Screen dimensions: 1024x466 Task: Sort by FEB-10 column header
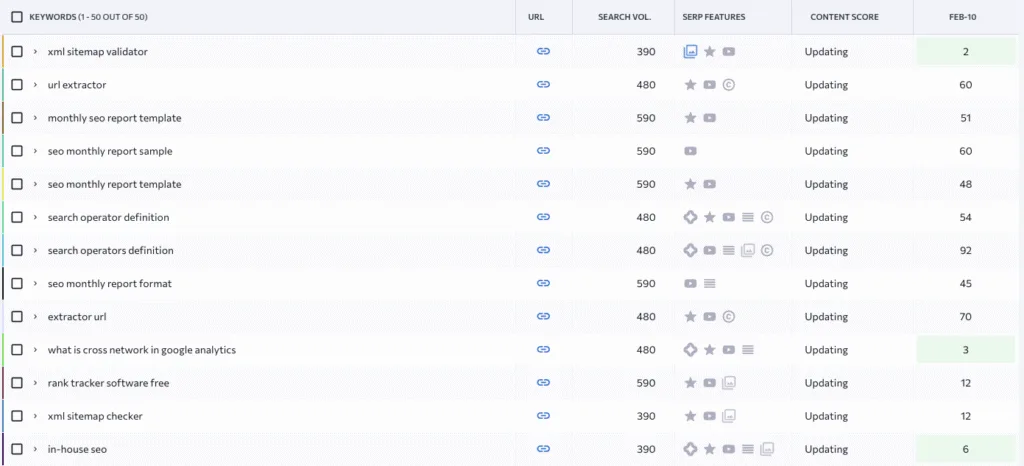click(x=965, y=17)
